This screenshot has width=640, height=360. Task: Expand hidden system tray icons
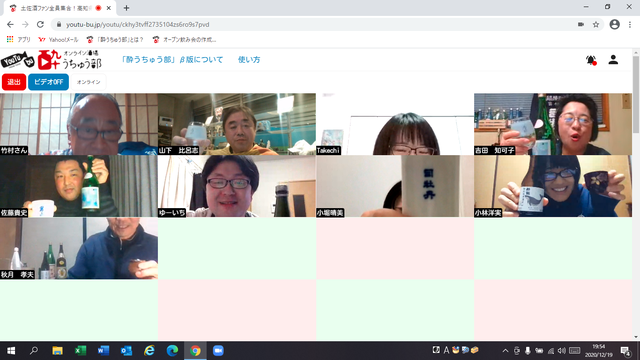[505, 351]
